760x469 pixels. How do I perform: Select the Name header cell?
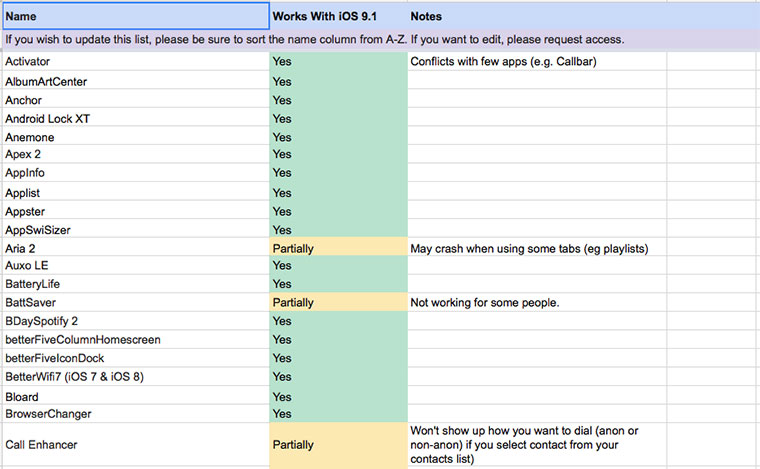(136, 16)
